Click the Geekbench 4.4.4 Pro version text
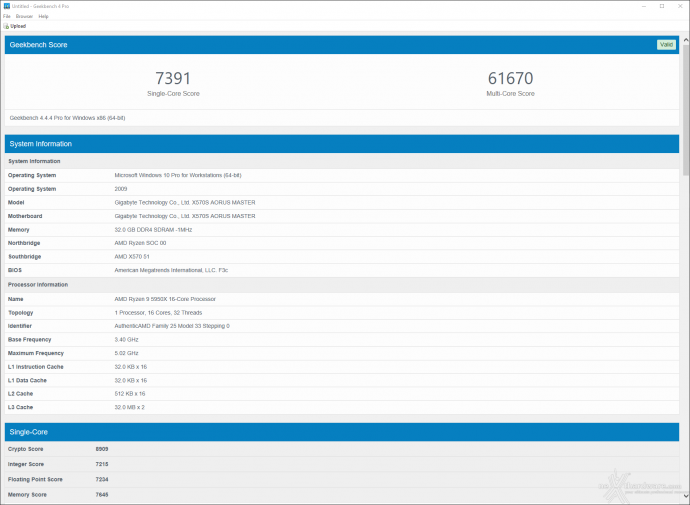The width and height of the screenshot is (690, 505). coord(67,118)
